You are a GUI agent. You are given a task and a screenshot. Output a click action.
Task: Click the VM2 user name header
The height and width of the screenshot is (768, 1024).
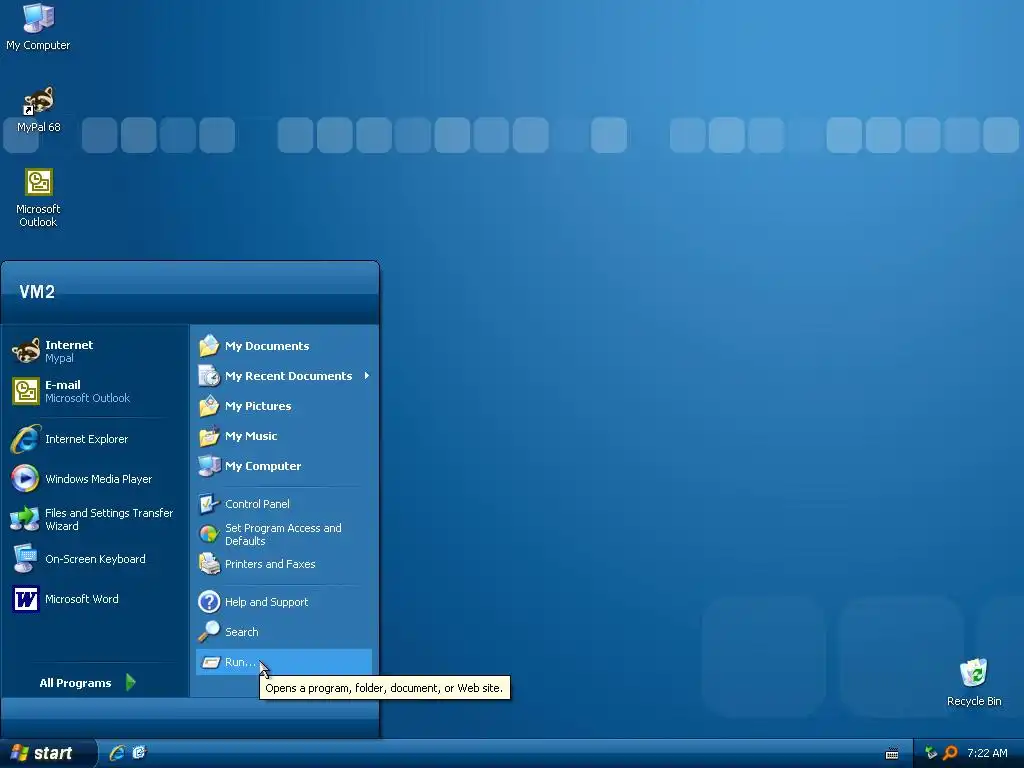[x=37, y=292]
